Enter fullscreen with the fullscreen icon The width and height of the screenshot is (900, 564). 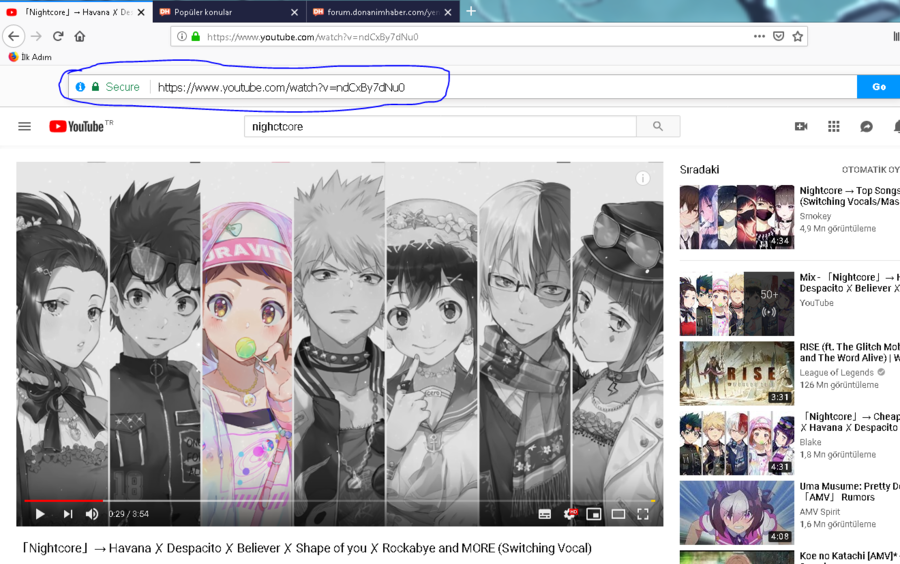[643, 514]
